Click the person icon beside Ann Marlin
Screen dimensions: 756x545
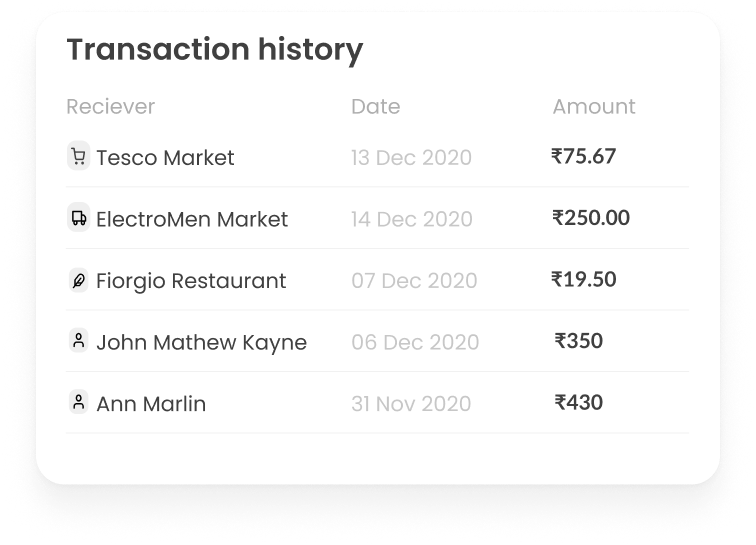78,402
